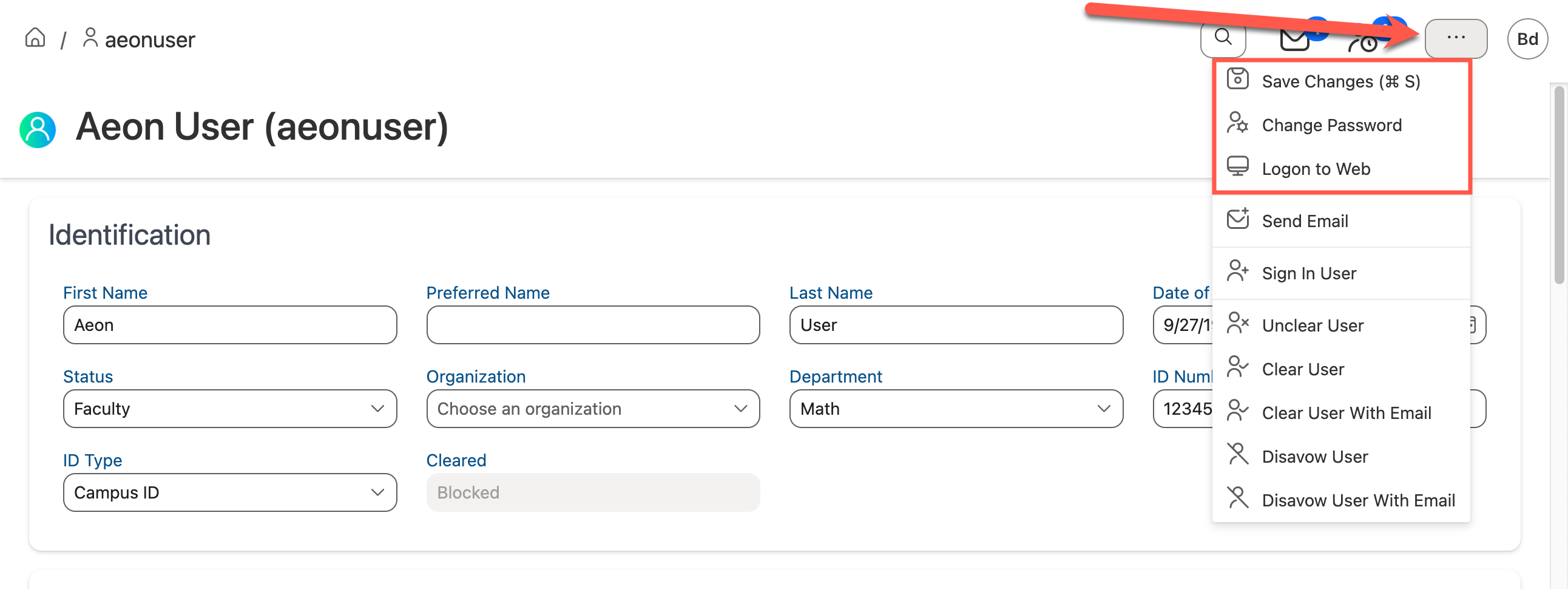The height and width of the screenshot is (589, 1568).
Task: Open the mail envelope icon
Action: point(1294,40)
